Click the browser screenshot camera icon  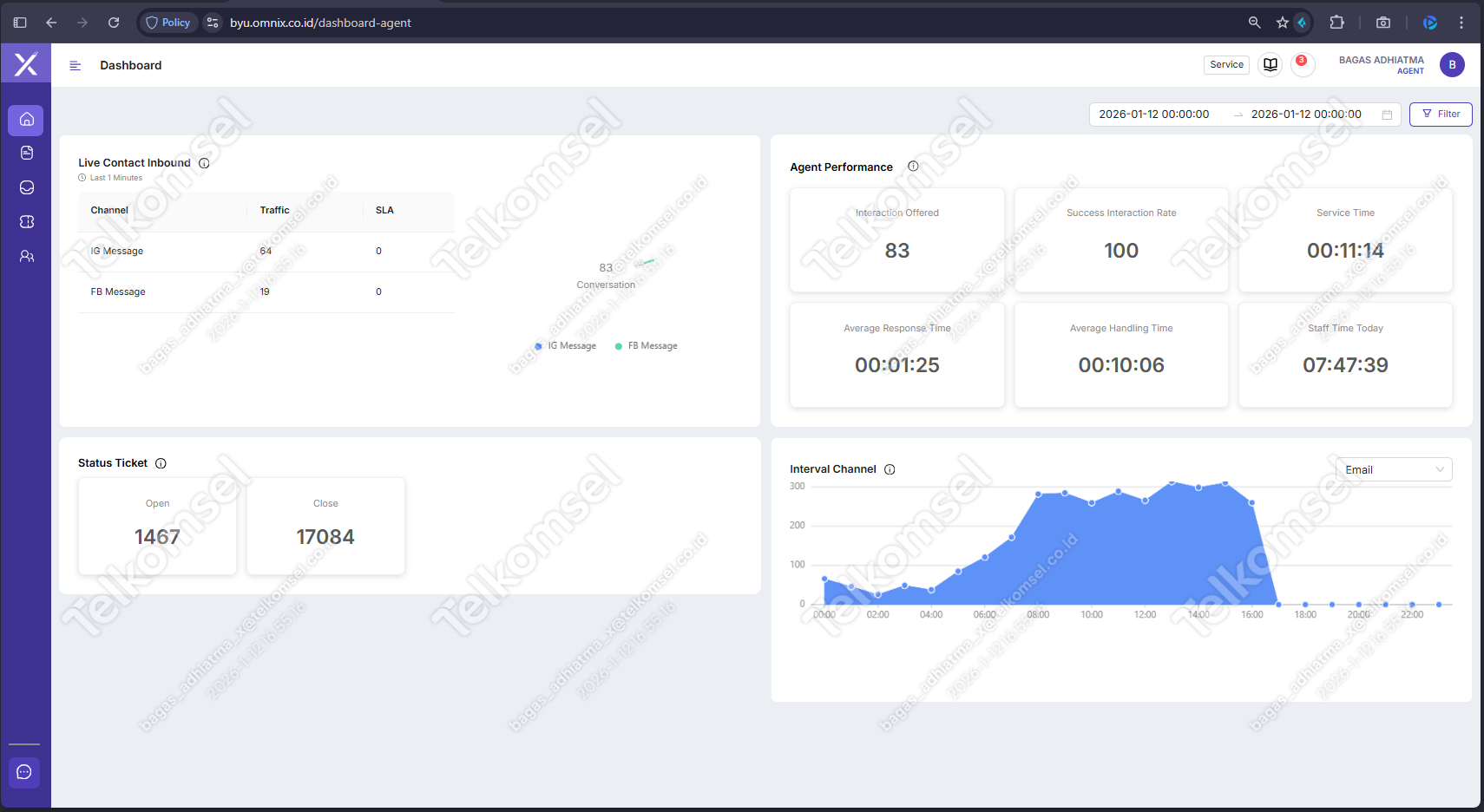coord(1383,23)
